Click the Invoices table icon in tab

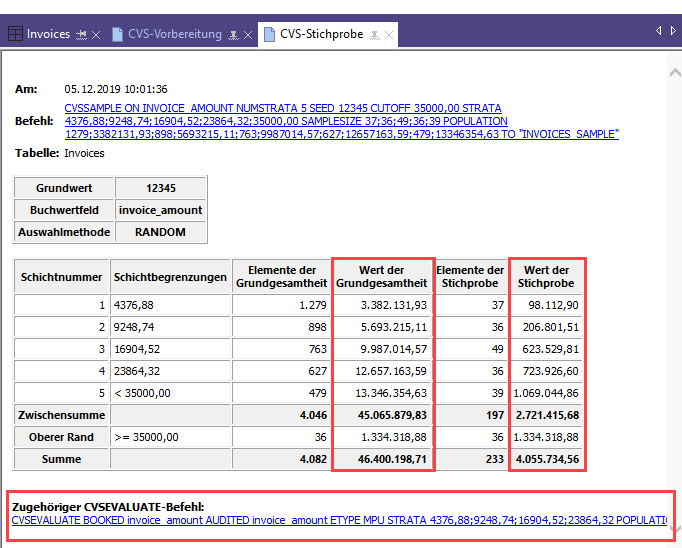click(x=15, y=34)
